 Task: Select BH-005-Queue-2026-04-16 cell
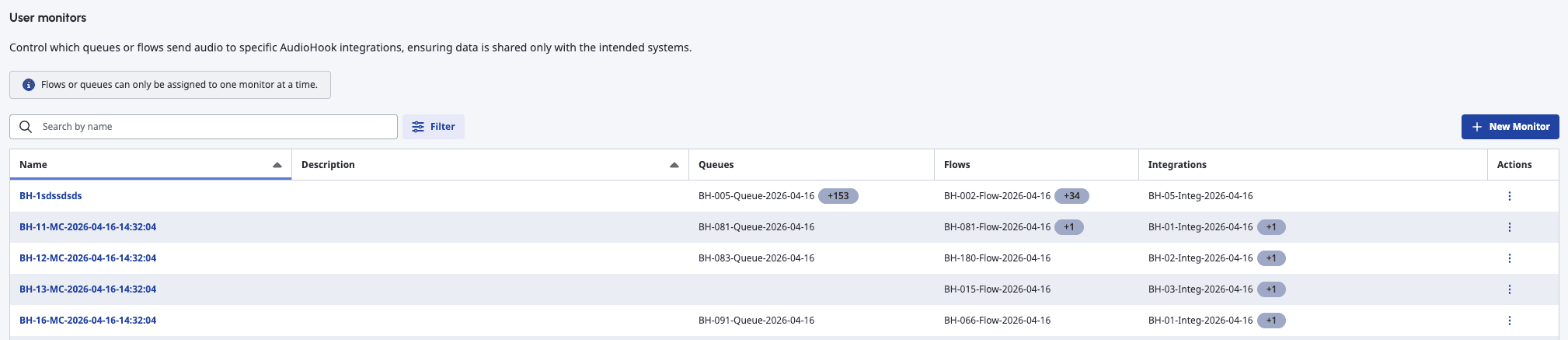(756, 196)
